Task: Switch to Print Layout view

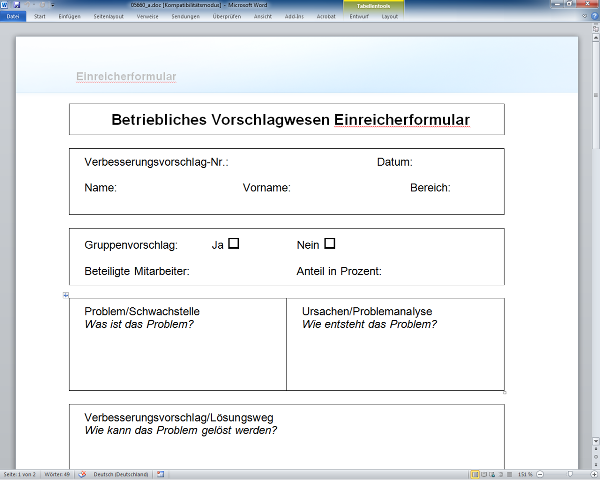Action: click(475, 474)
